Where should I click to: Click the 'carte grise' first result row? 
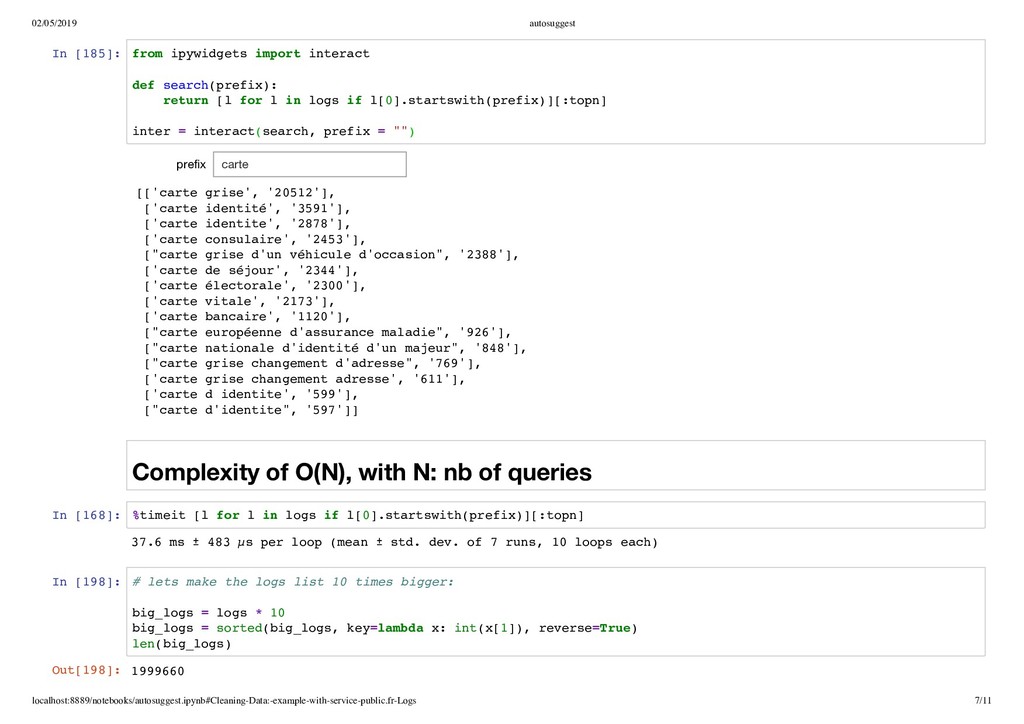[236, 193]
